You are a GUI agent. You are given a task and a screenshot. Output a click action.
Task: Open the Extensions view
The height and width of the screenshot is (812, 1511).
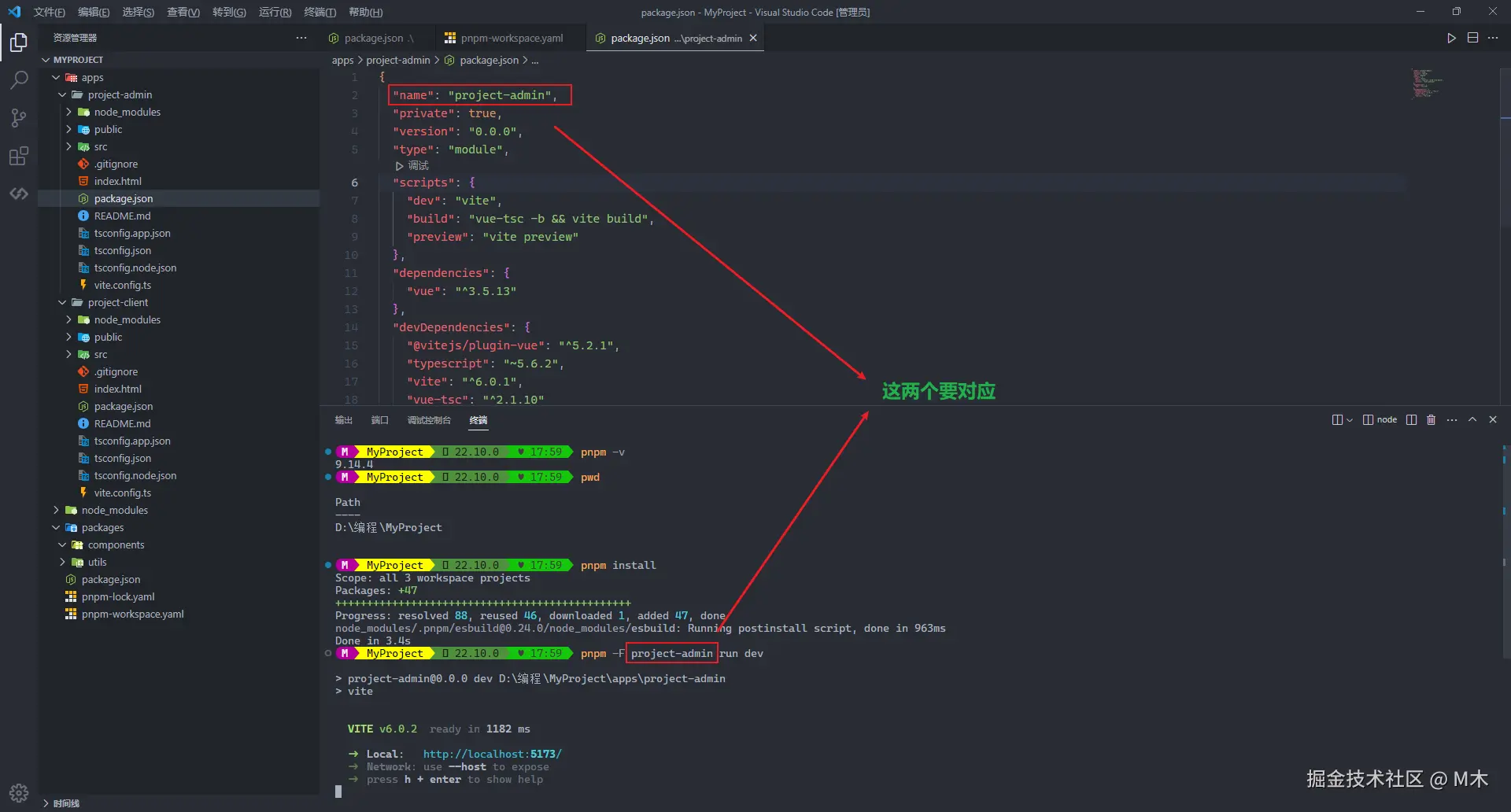coord(19,156)
